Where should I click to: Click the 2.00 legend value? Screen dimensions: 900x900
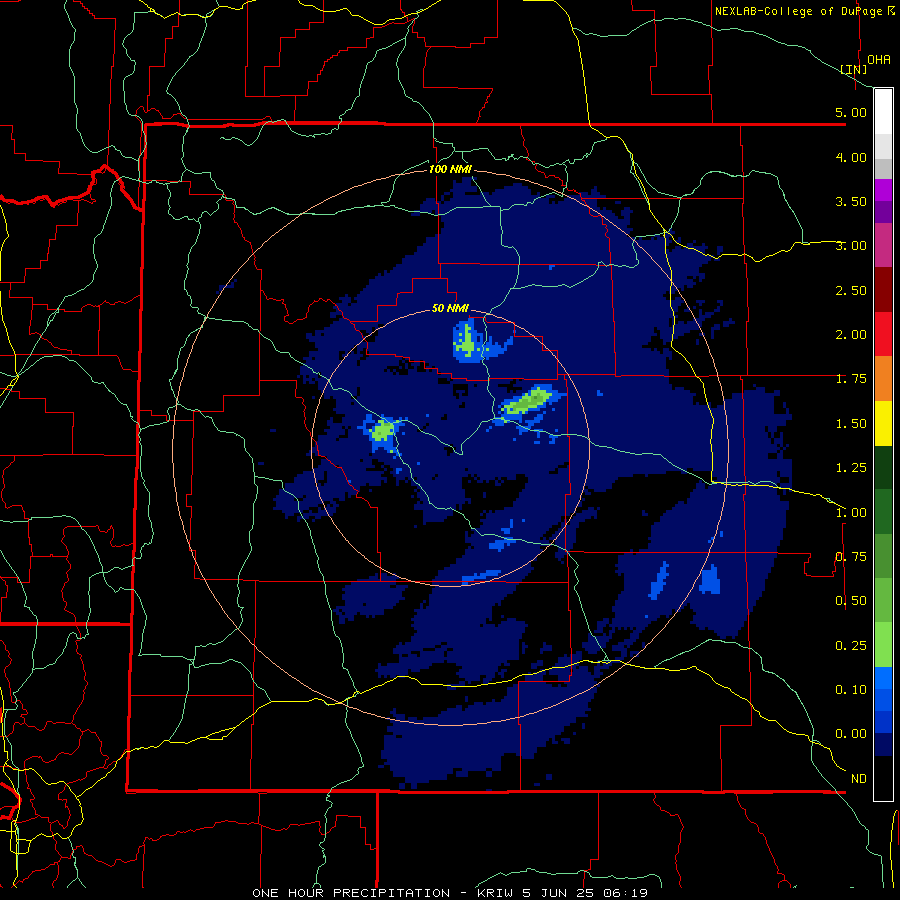pyautogui.click(x=851, y=335)
